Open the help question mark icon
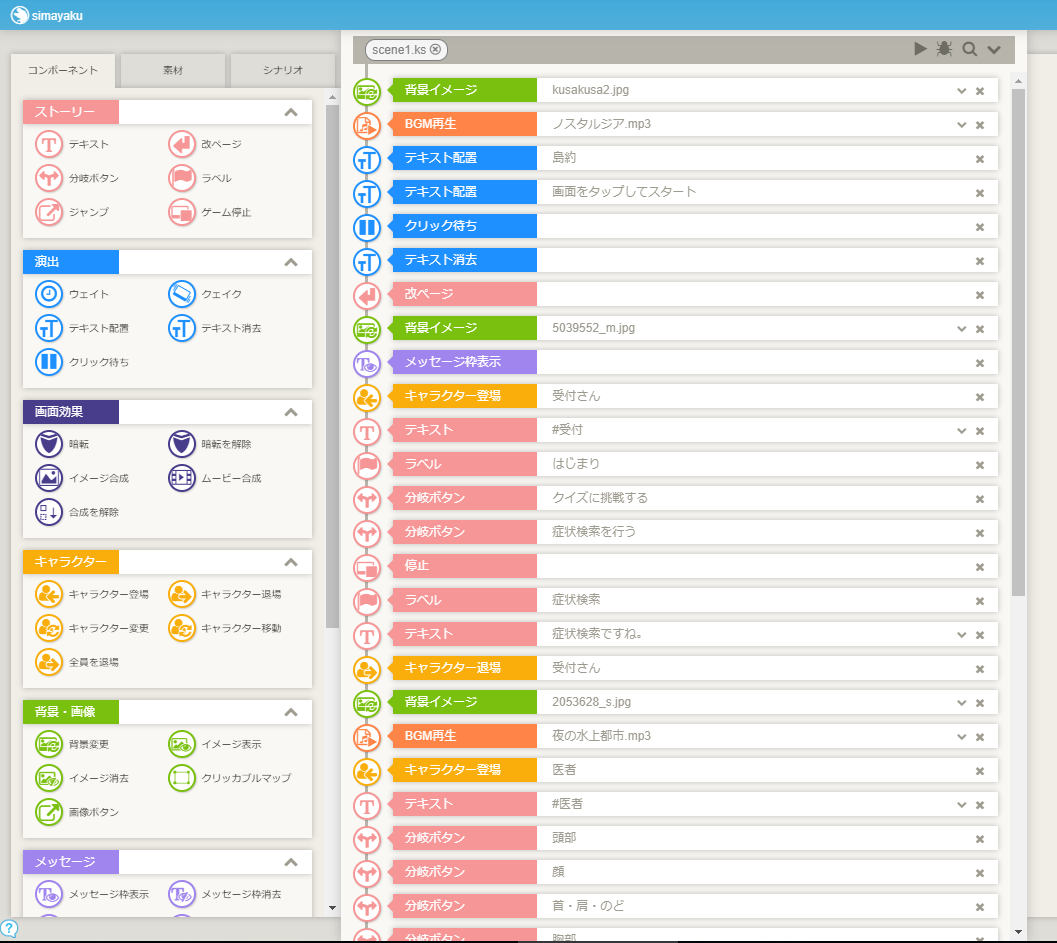Screen dimensions: 1057x943 (x=8, y=928)
